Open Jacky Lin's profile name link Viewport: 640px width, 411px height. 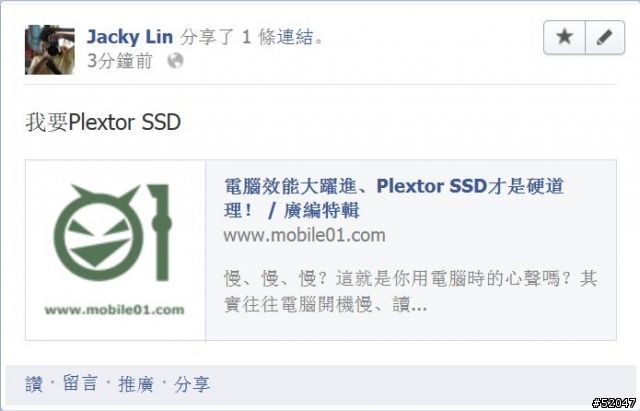point(130,37)
